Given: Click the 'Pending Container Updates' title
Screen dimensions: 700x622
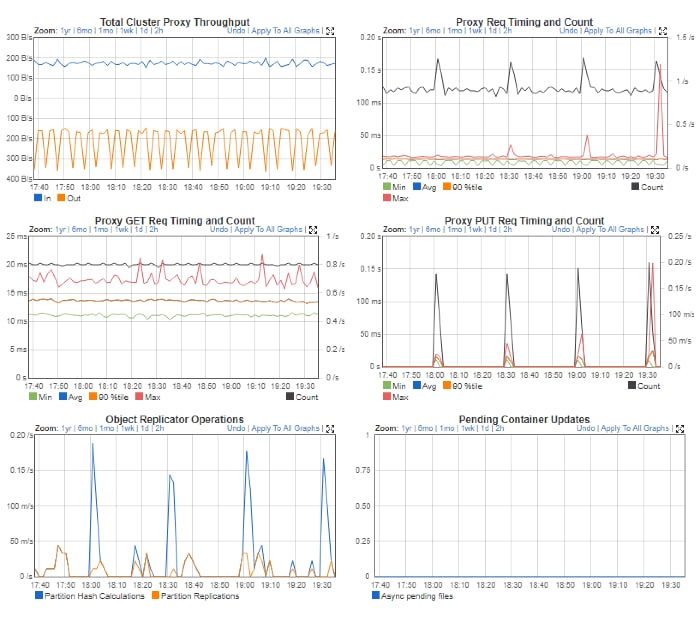Looking at the screenshot, I should click(x=524, y=419).
